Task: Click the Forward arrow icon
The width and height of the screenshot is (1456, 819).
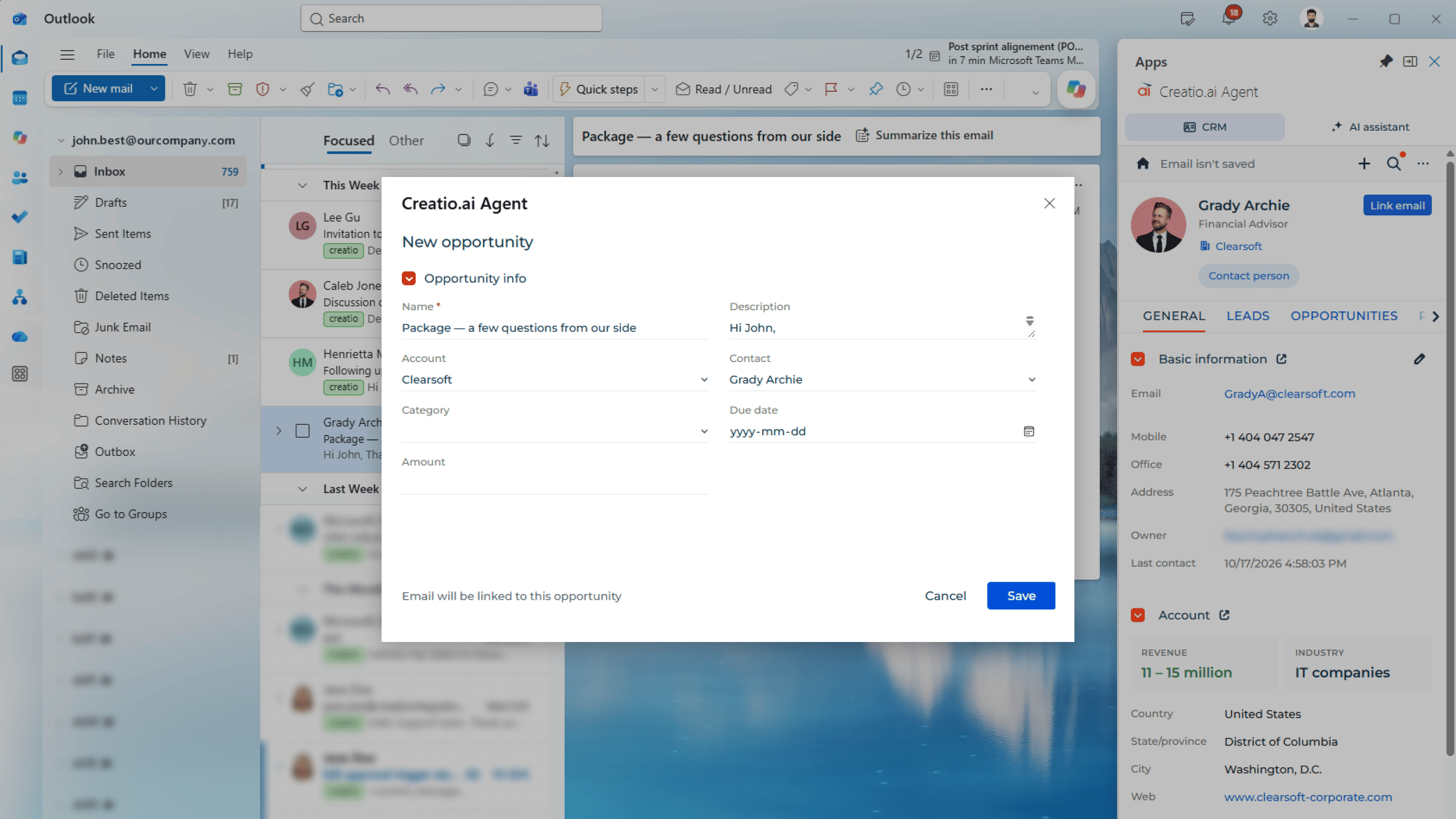Action: tap(438, 89)
